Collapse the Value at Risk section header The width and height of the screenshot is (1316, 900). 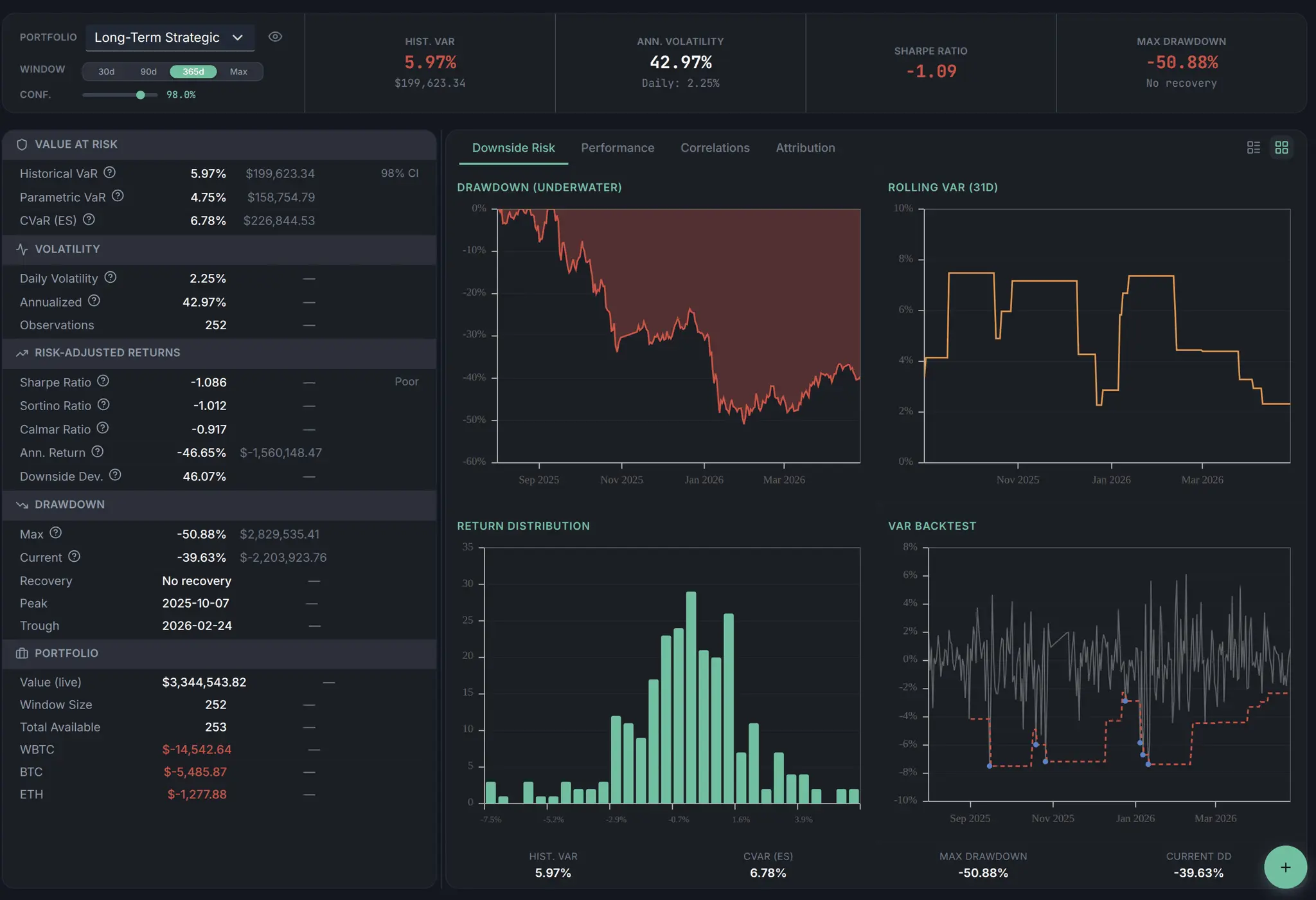(x=219, y=145)
